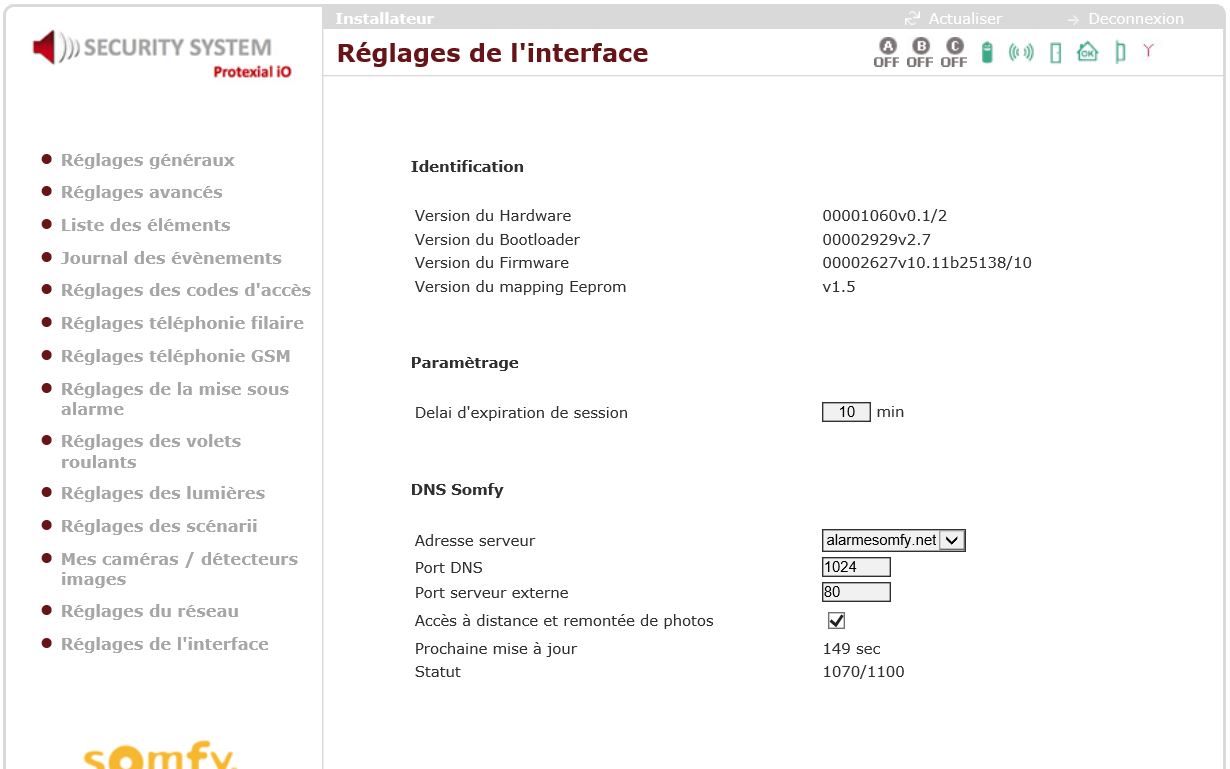Click the zone B OFF status icon

(x=920, y=53)
